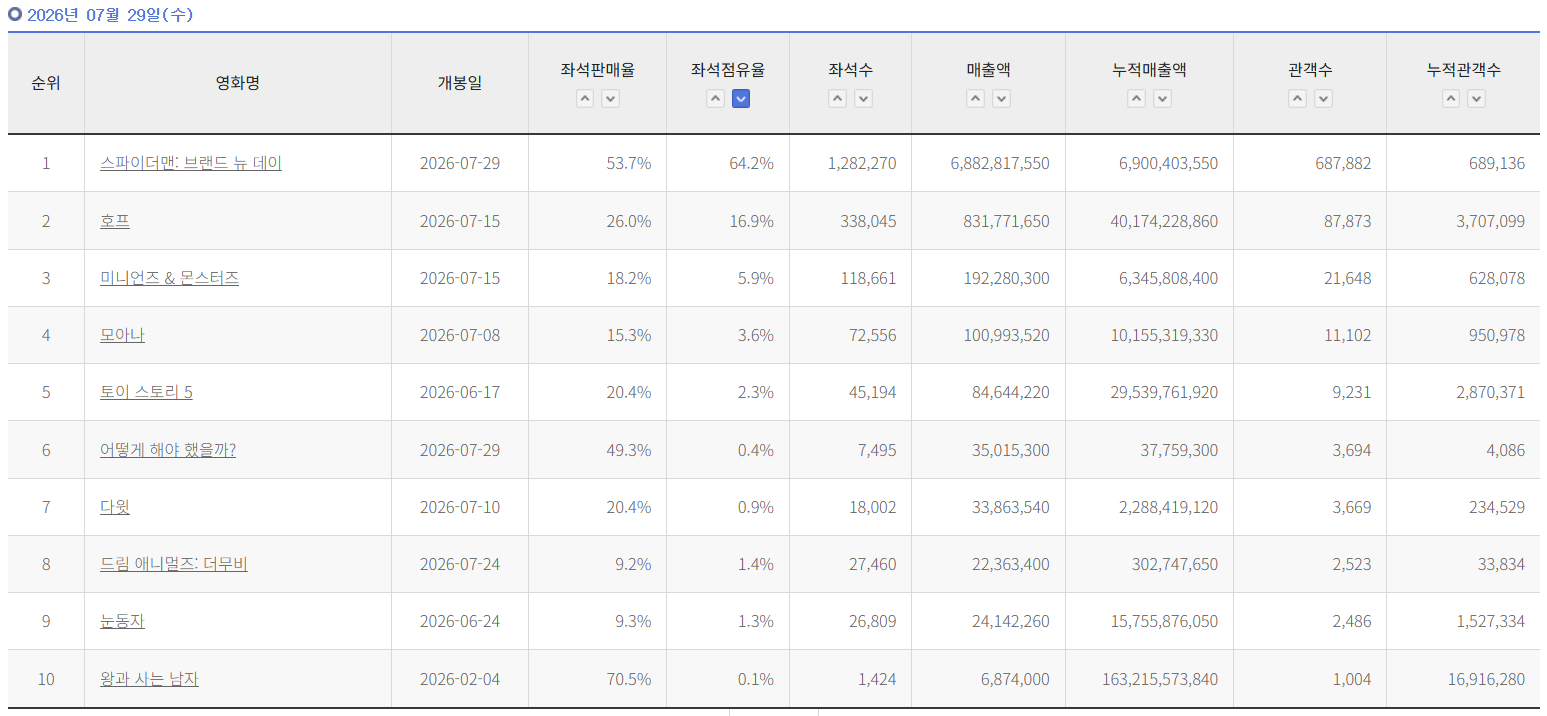1547x716 pixels.
Task: Sort 누적매출액 descending with down arrow
Action: 1162,98
